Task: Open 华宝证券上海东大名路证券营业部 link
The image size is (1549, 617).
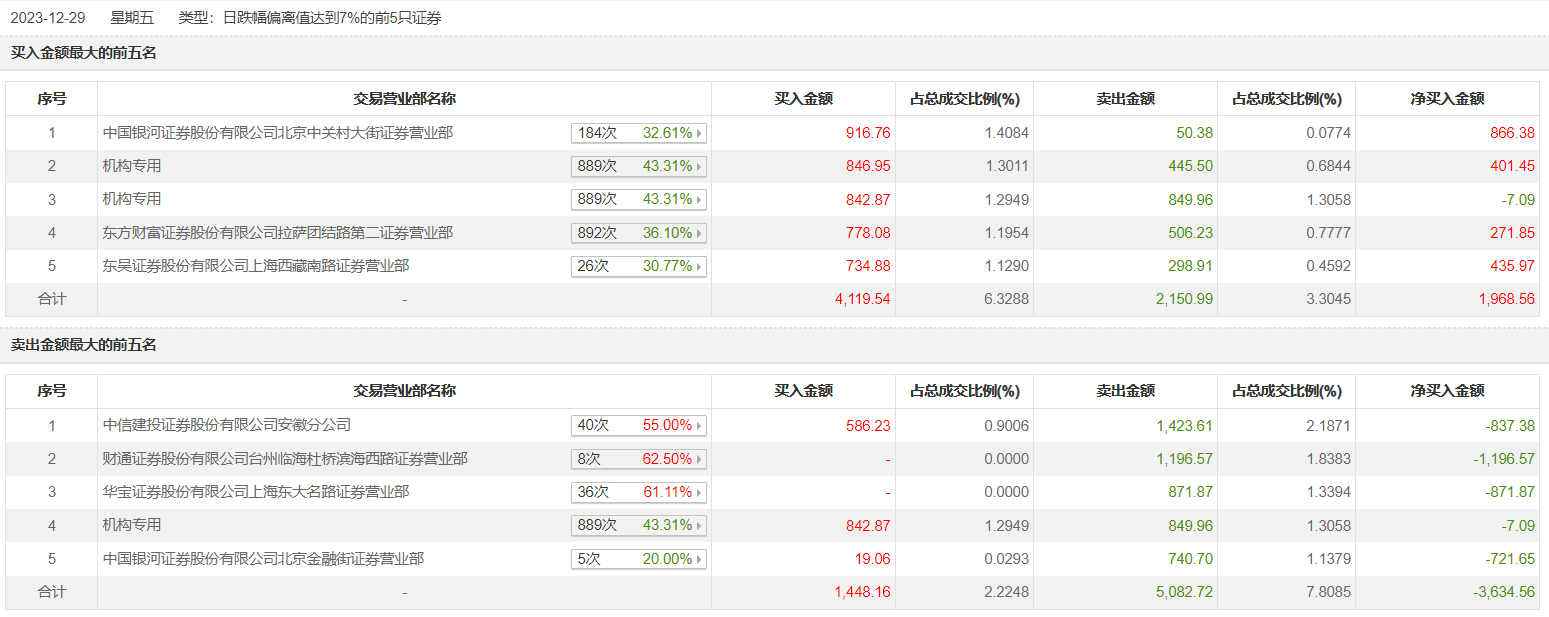Action: [256, 492]
